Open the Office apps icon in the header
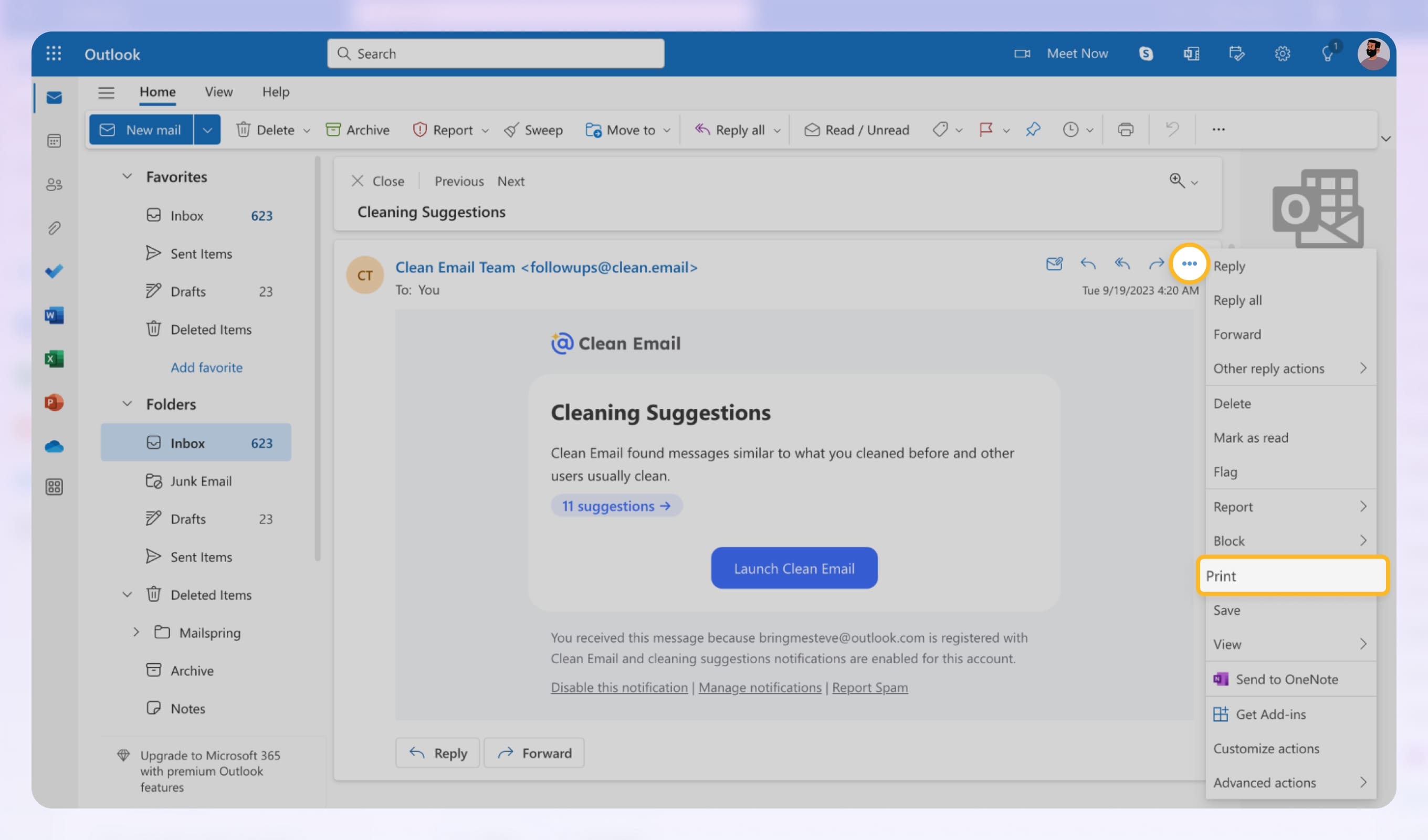 click(x=1191, y=53)
